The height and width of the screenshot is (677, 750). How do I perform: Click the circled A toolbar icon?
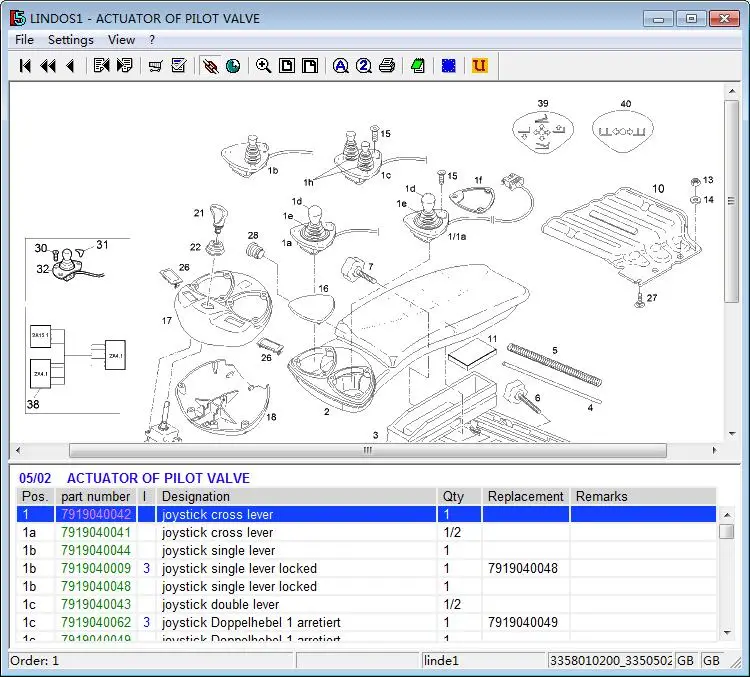point(340,66)
